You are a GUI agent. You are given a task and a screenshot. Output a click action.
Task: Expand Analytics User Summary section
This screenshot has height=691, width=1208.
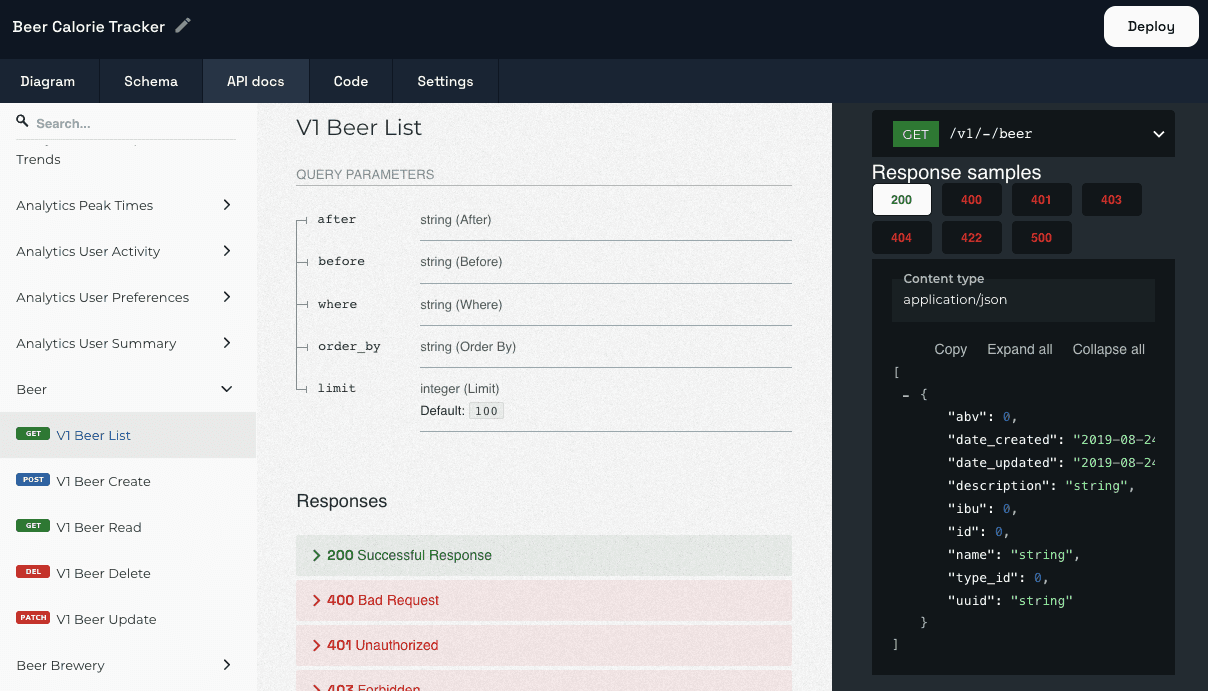tap(227, 343)
